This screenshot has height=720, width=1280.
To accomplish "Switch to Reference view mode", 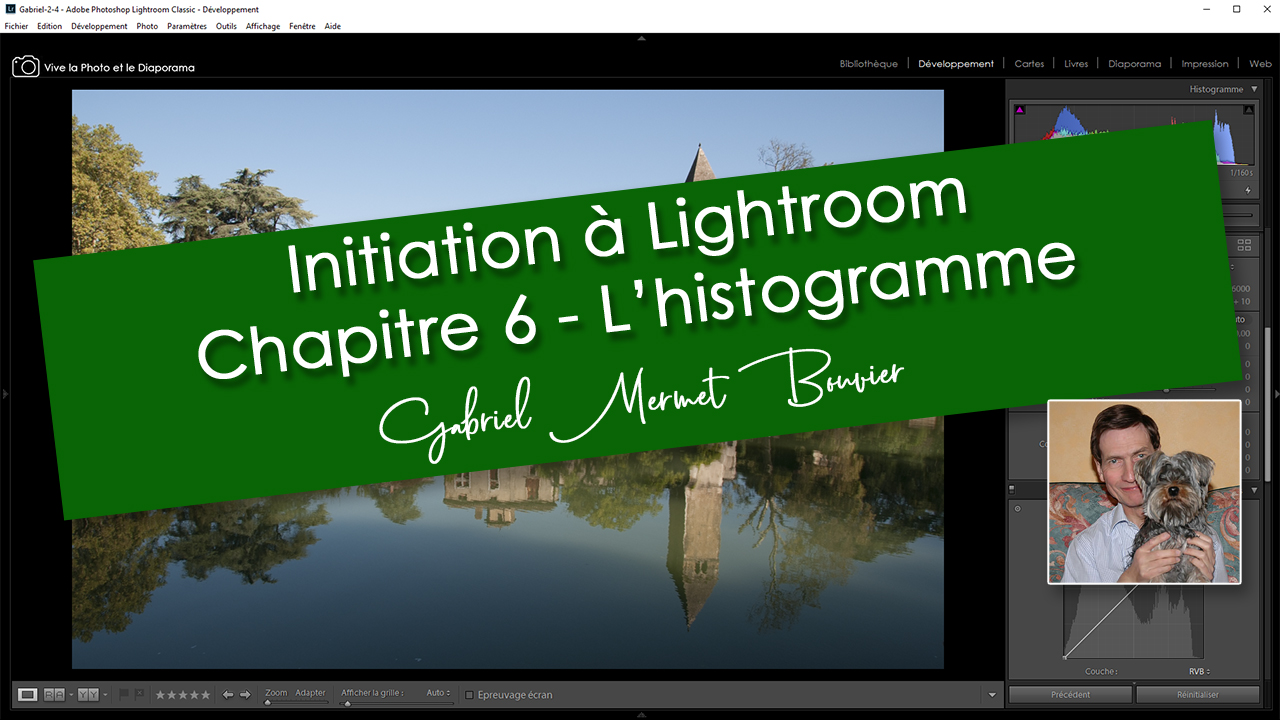I will click(x=54, y=694).
